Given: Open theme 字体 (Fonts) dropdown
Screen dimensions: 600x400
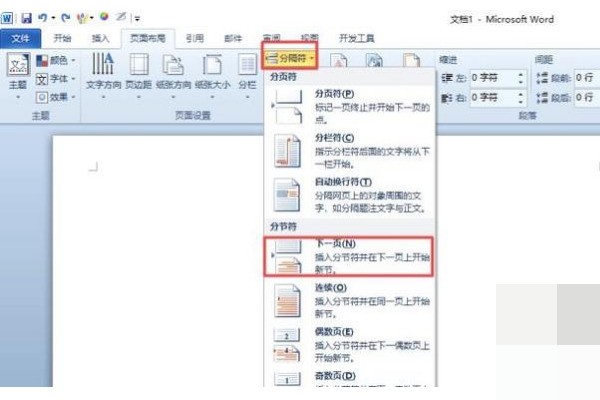Looking at the screenshot, I should tap(56, 79).
